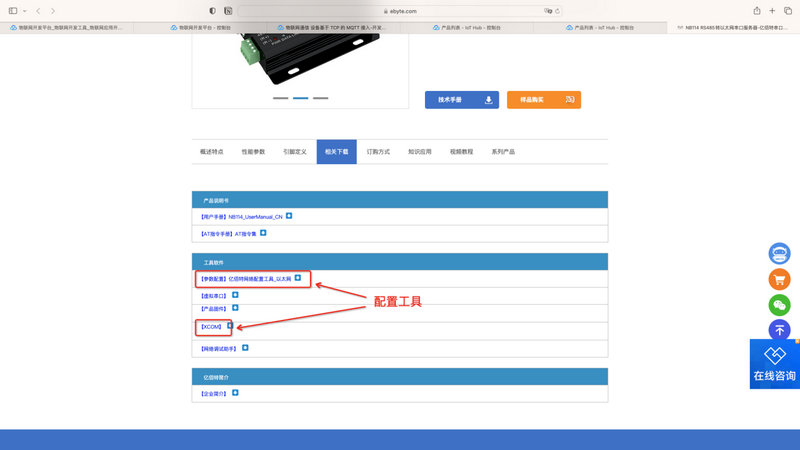Switch to 物联网开发平台 - 控制台 browser tab
Image resolution: width=800 pixels, height=450 pixels.
200,28
